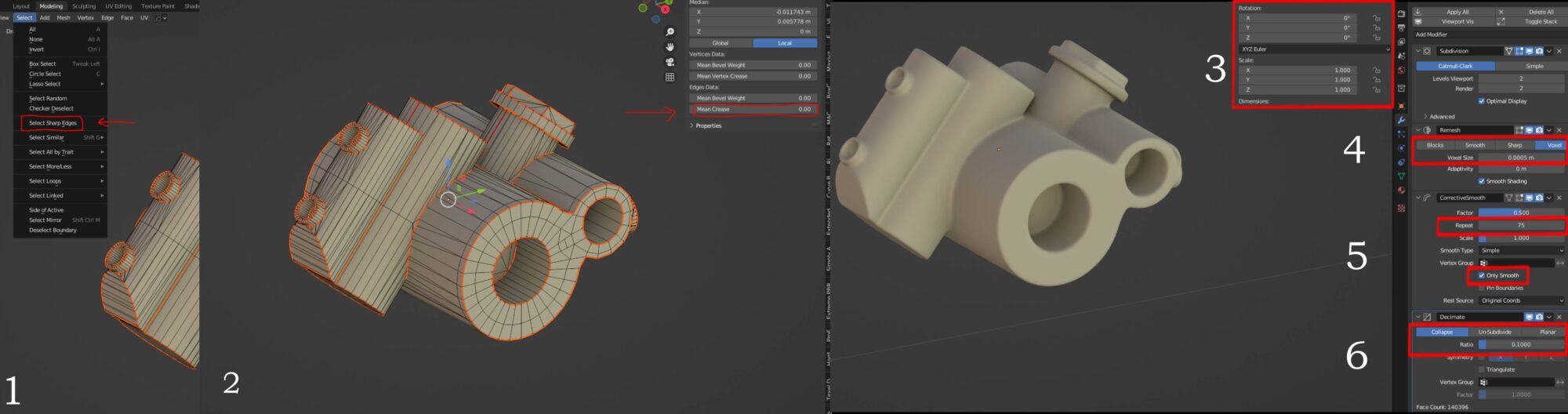Open the Output properties printer tab
Image resolution: width=1568 pixels, height=414 pixels.
1401,28
